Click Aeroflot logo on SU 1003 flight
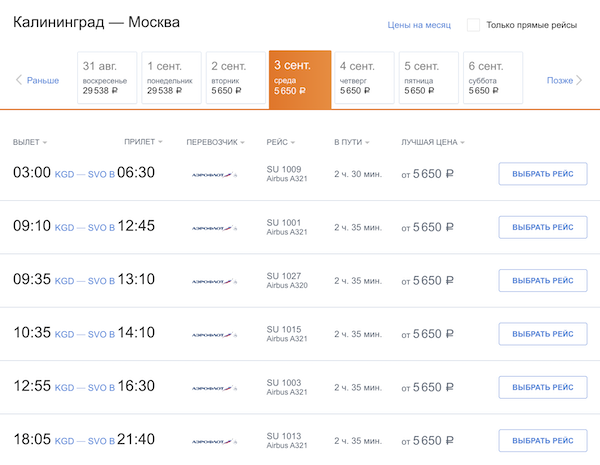The width and height of the screenshot is (600, 465). click(x=213, y=388)
